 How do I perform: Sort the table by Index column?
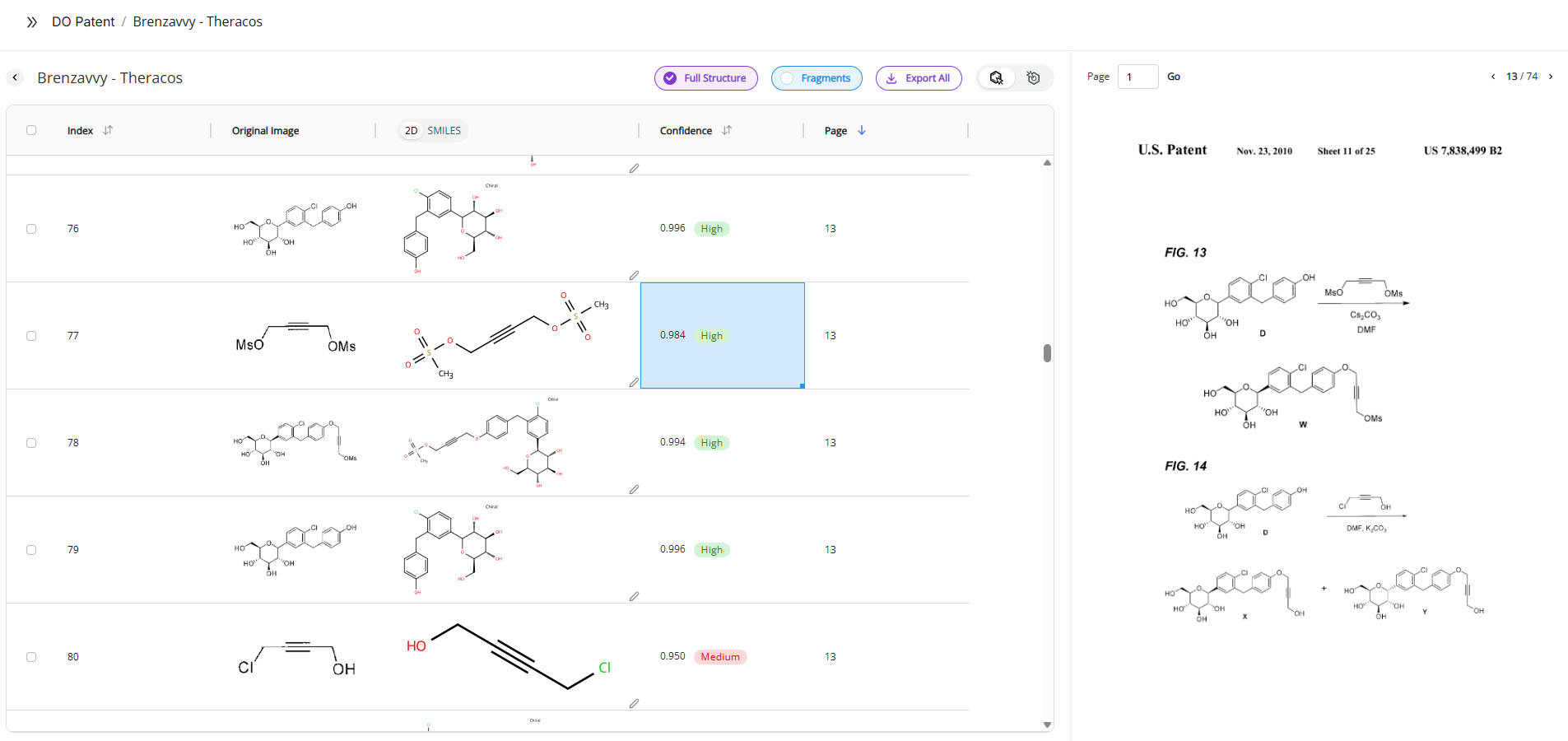pyautogui.click(x=108, y=130)
